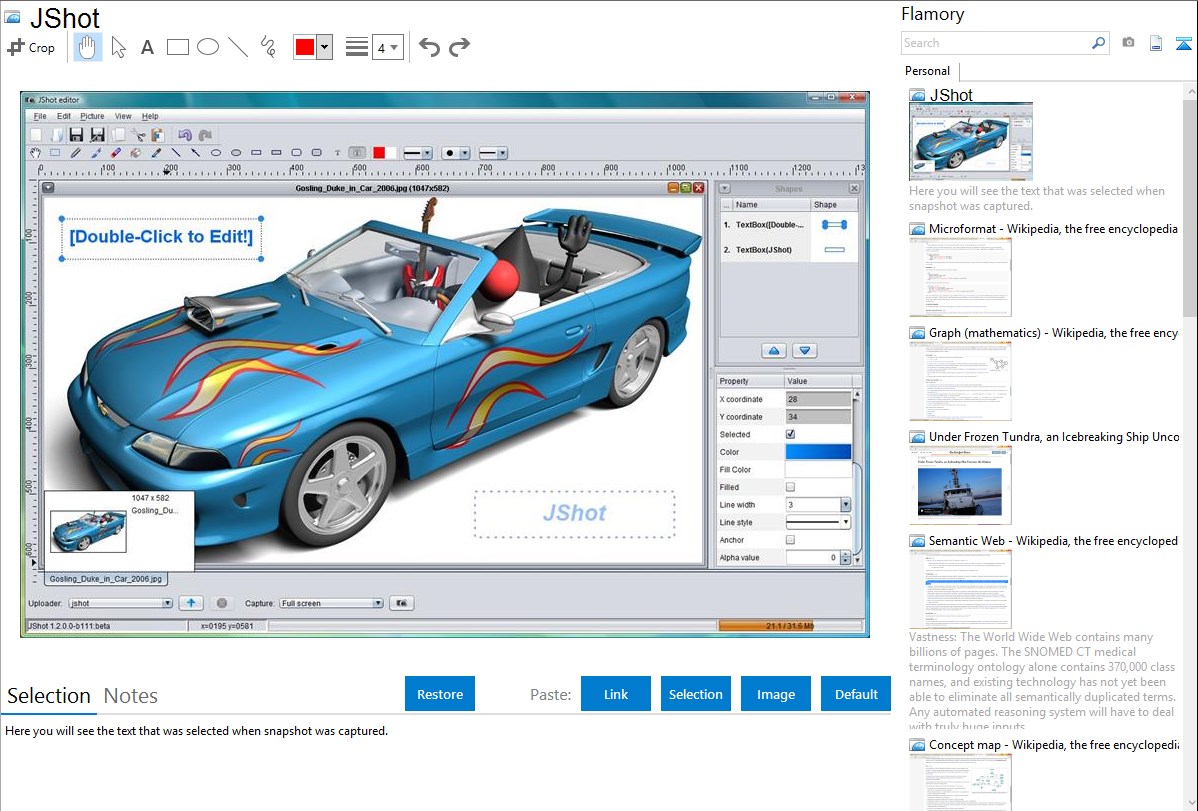
Task: Open the line width dropdown showing 4
Action: [388, 47]
